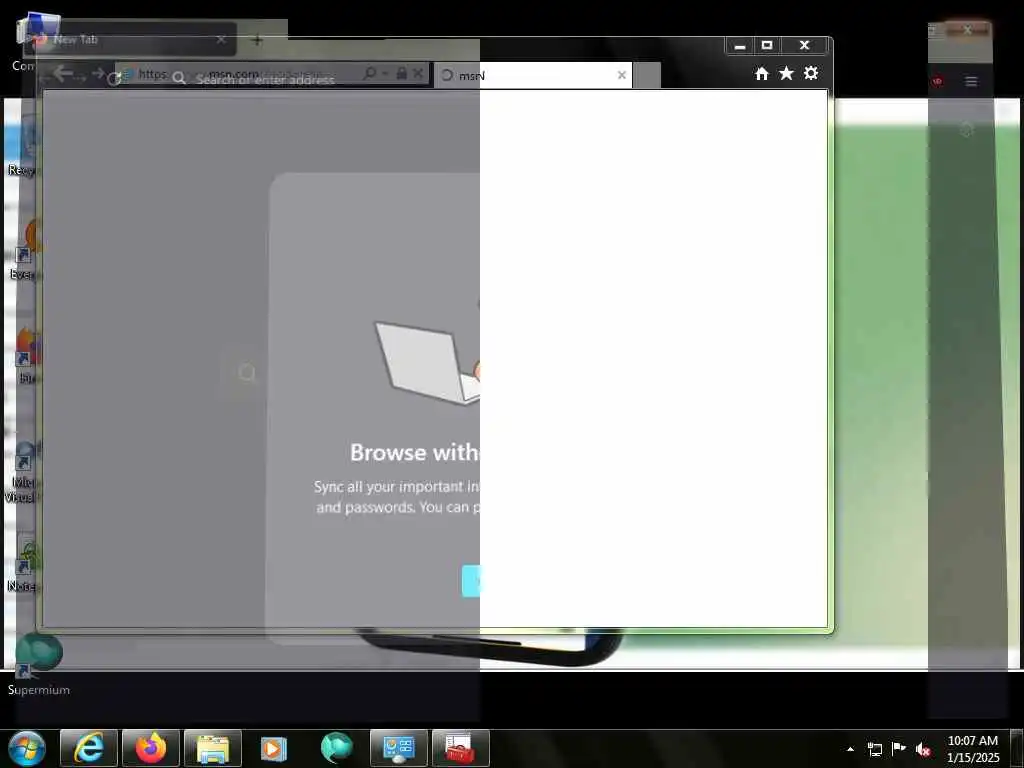Go back with Internet Explorer's back arrow
This screenshot has width=1024, height=768.
tap(63, 73)
